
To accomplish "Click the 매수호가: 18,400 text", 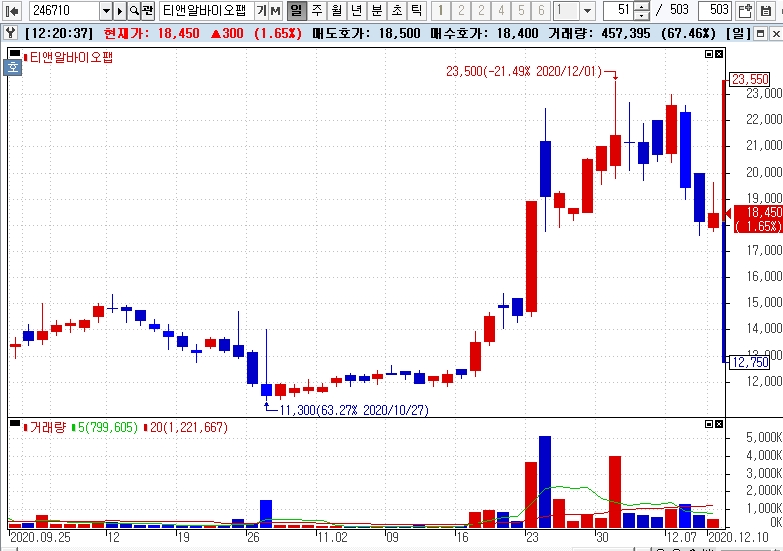I will coord(484,33).
